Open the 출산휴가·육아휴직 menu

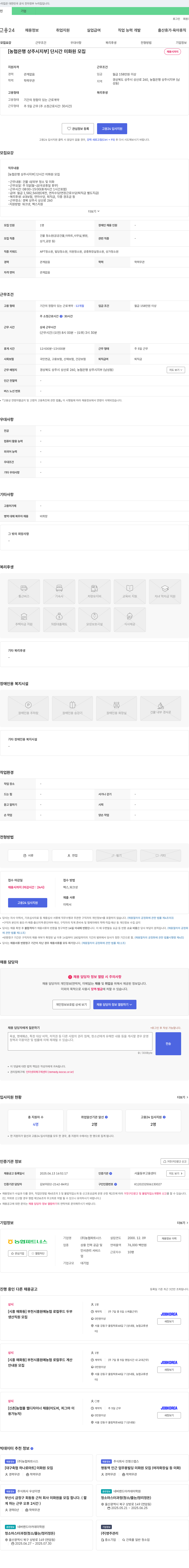[172, 30]
